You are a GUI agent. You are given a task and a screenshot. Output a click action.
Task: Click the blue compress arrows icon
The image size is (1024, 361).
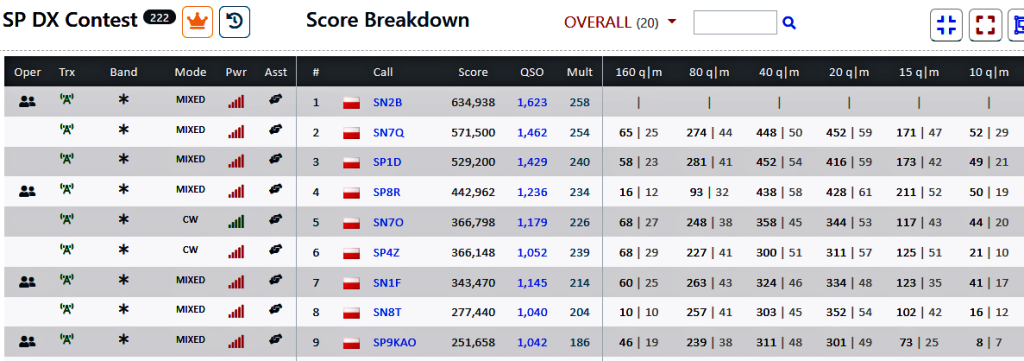[946, 25]
